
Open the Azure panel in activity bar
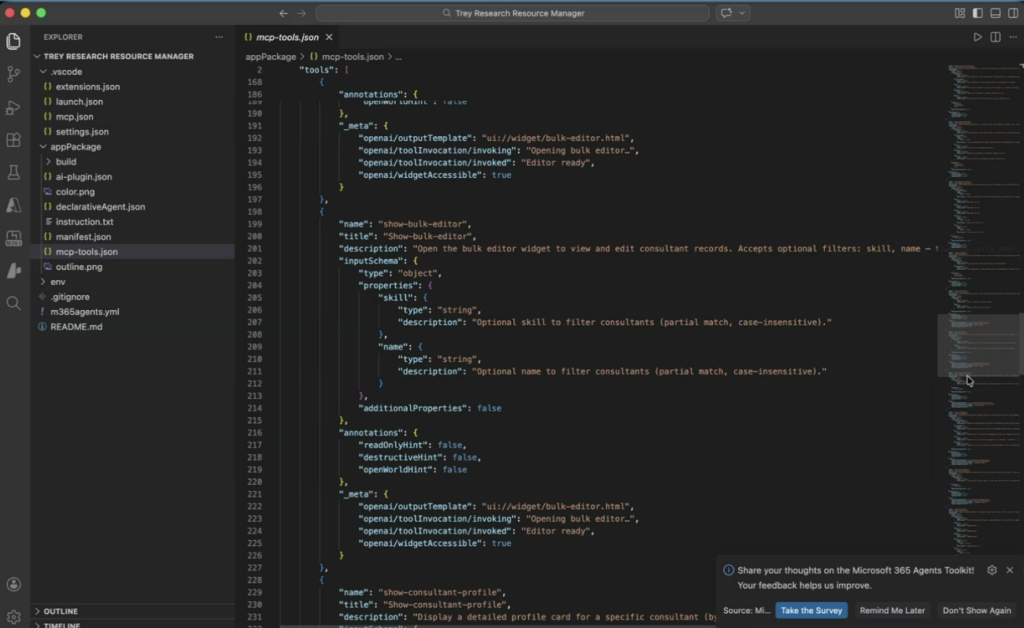click(x=14, y=205)
